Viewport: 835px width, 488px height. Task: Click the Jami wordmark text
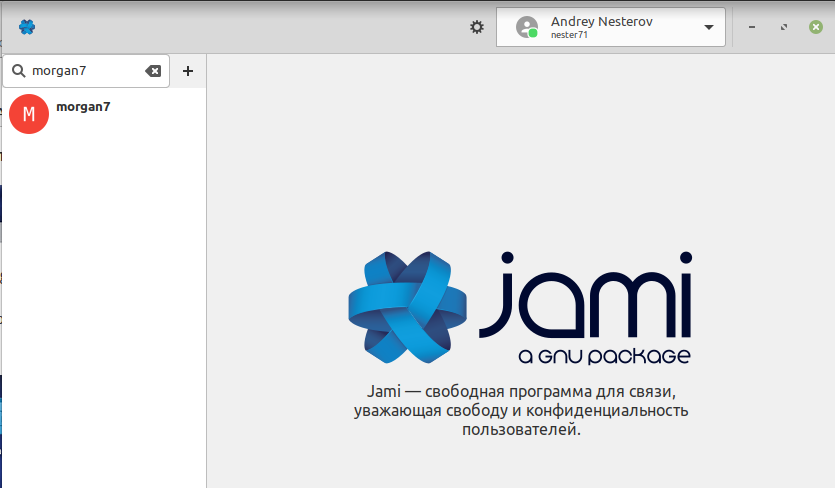click(585, 296)
